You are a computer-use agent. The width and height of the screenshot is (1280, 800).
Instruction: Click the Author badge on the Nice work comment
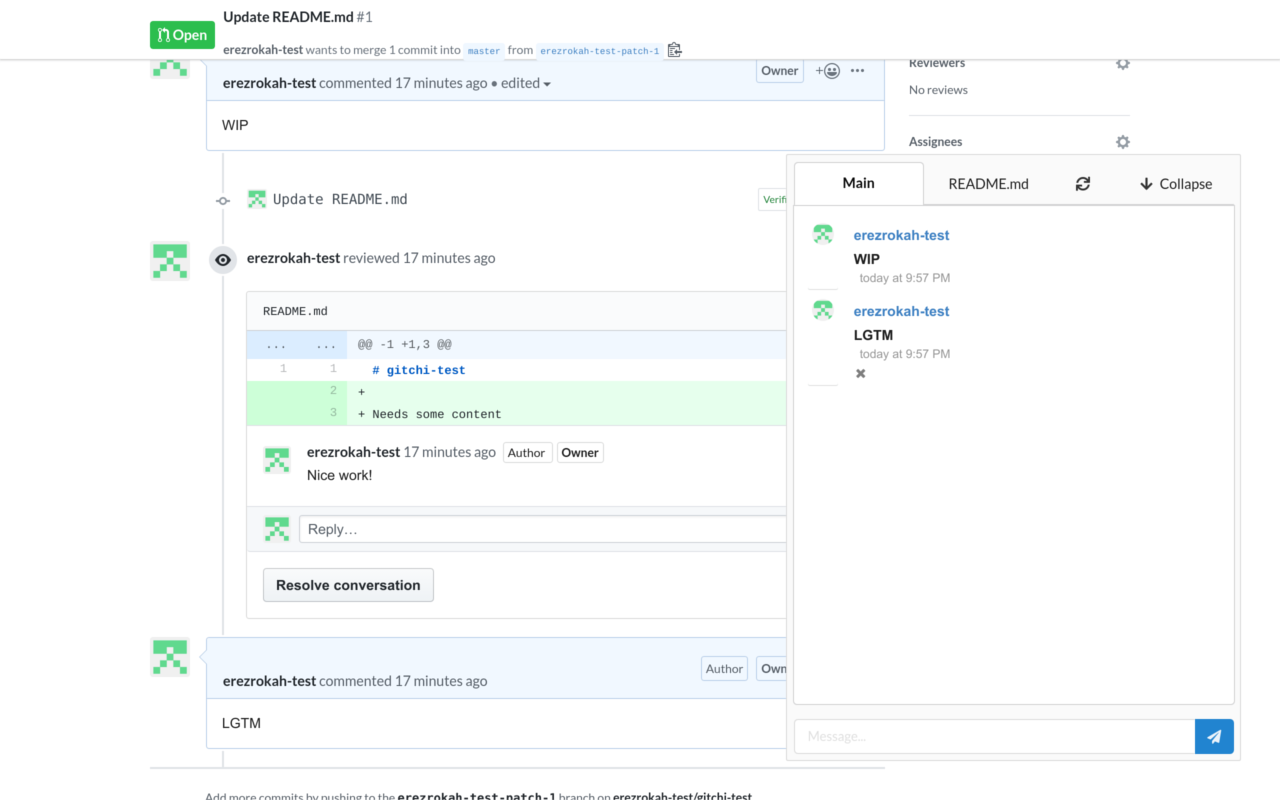tap(526, 453)
